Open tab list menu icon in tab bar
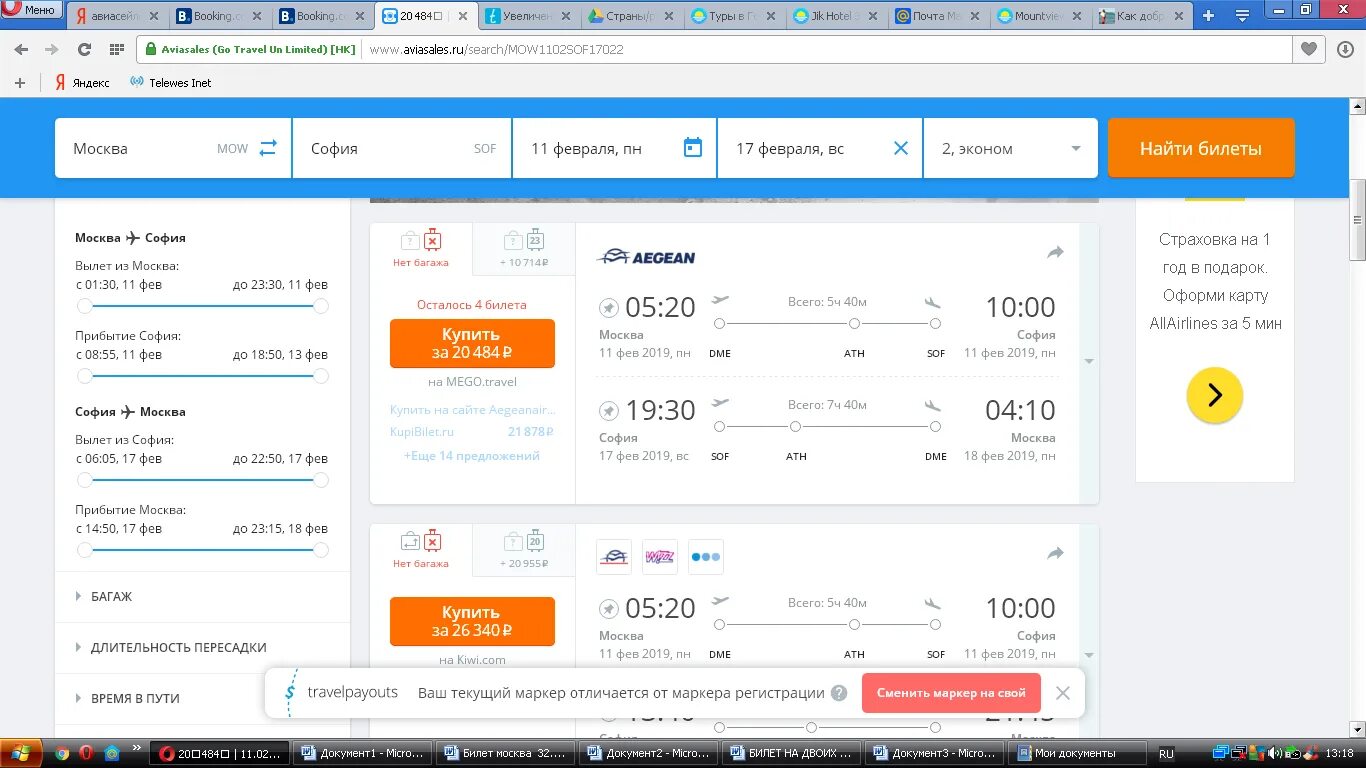 (x=1243, y=16)
